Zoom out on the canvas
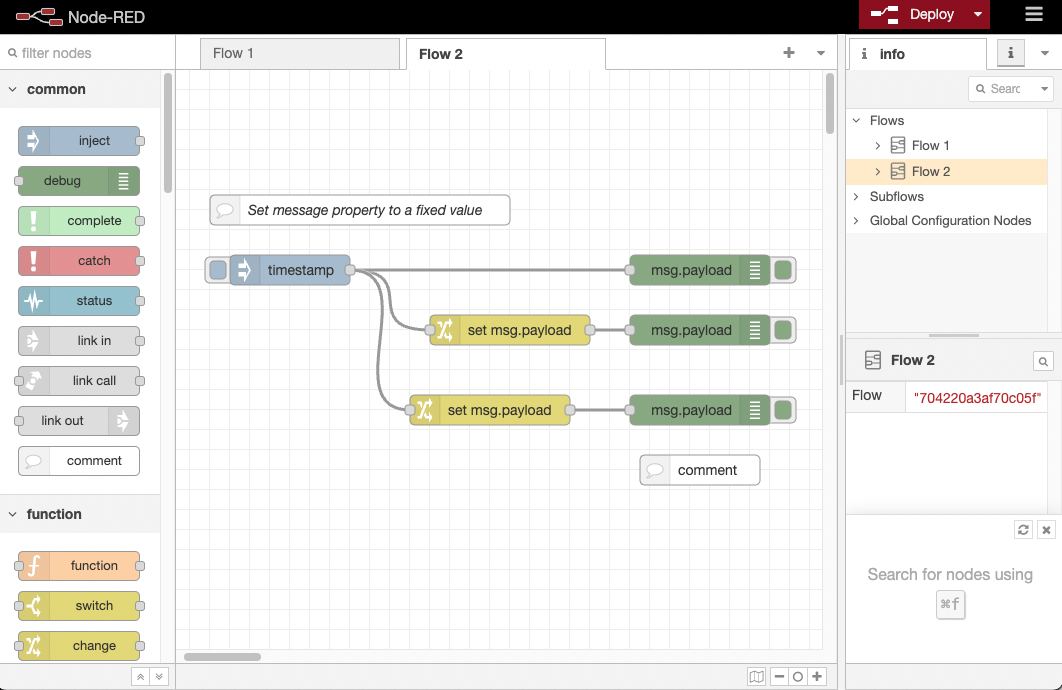Image resolution: width=1062 pixels, height=690 pixels. point(779,677)
